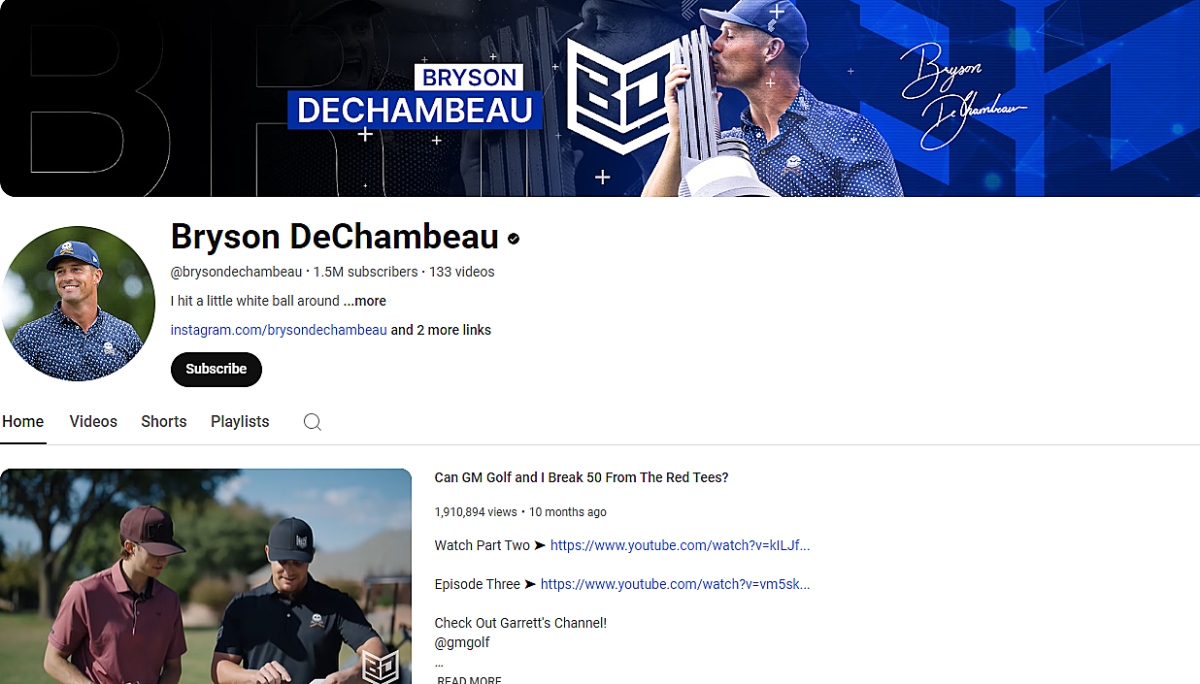Subscribe to Bryson DeChambeau channel
The width and height of the screenshot is (1200, 684).
point(216,369)
